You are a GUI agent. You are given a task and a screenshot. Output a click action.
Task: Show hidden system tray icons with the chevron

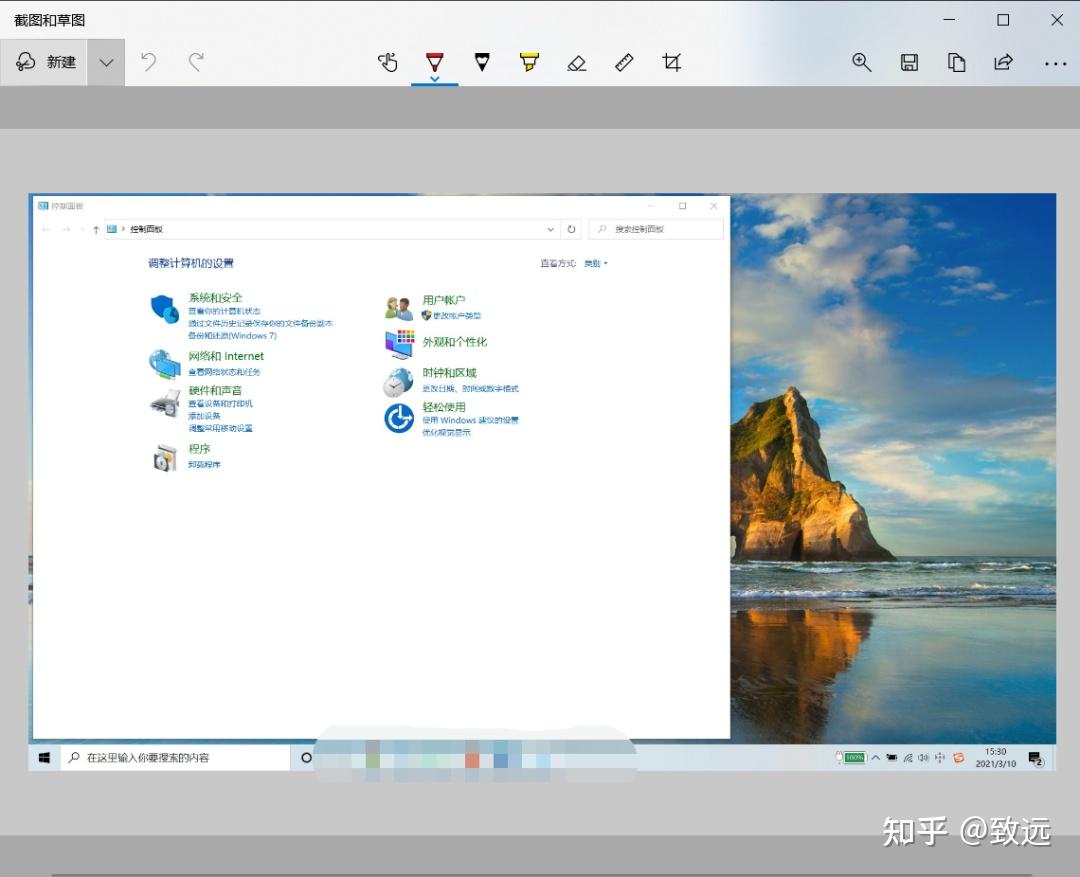[875, 758]
